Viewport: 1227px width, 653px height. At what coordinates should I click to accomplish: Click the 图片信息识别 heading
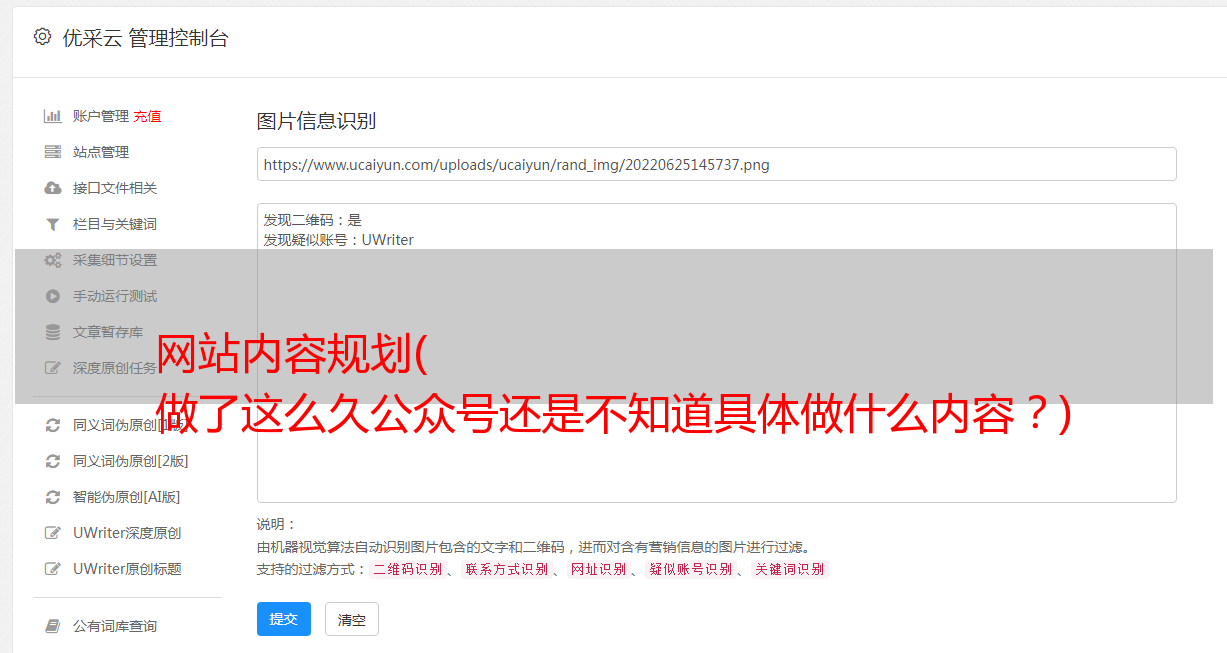(316, 121)
